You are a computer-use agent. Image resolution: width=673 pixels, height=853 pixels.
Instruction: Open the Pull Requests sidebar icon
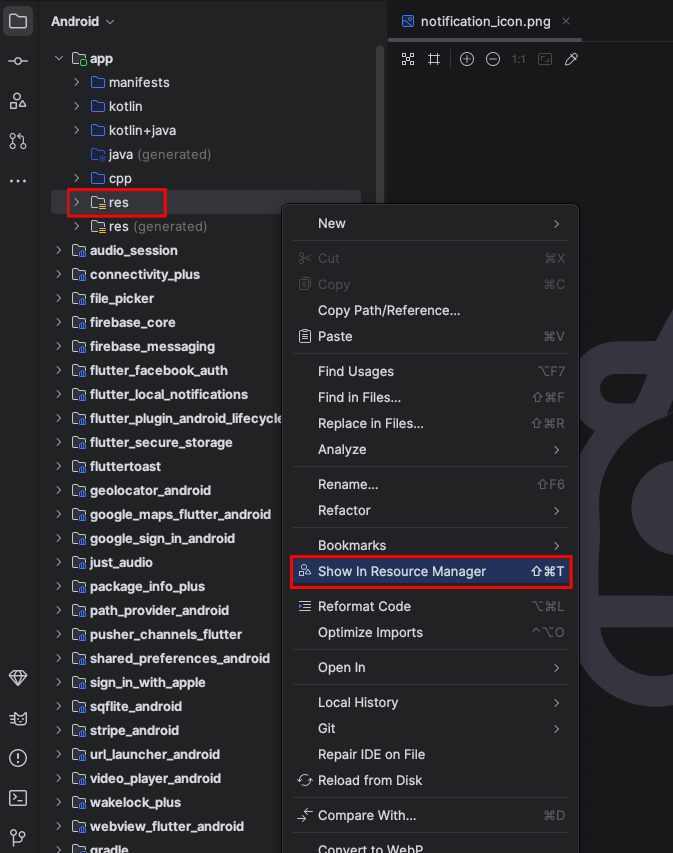point(18,141)
